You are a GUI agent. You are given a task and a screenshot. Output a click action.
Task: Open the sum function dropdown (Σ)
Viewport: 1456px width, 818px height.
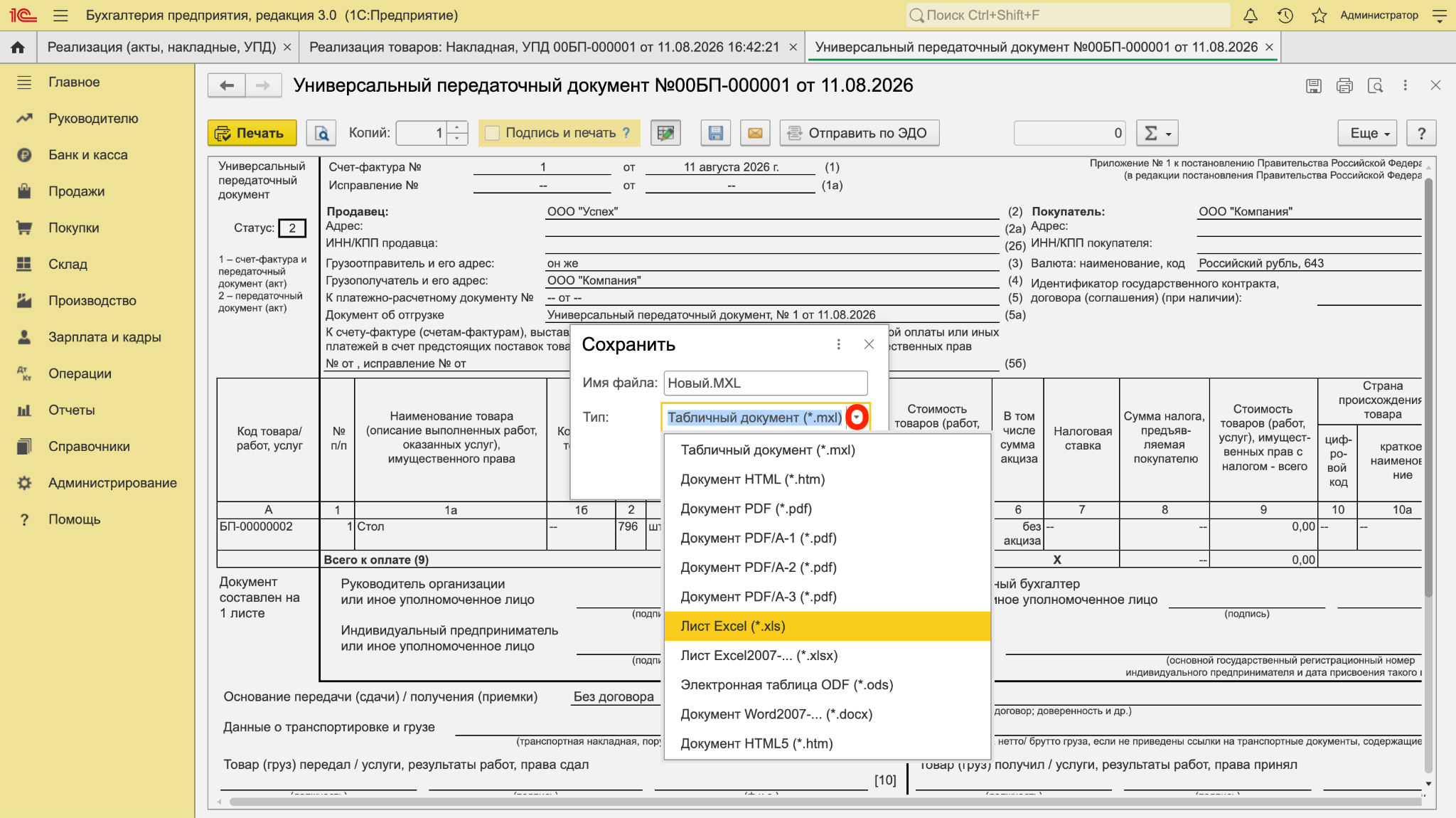click(1157, 133)
